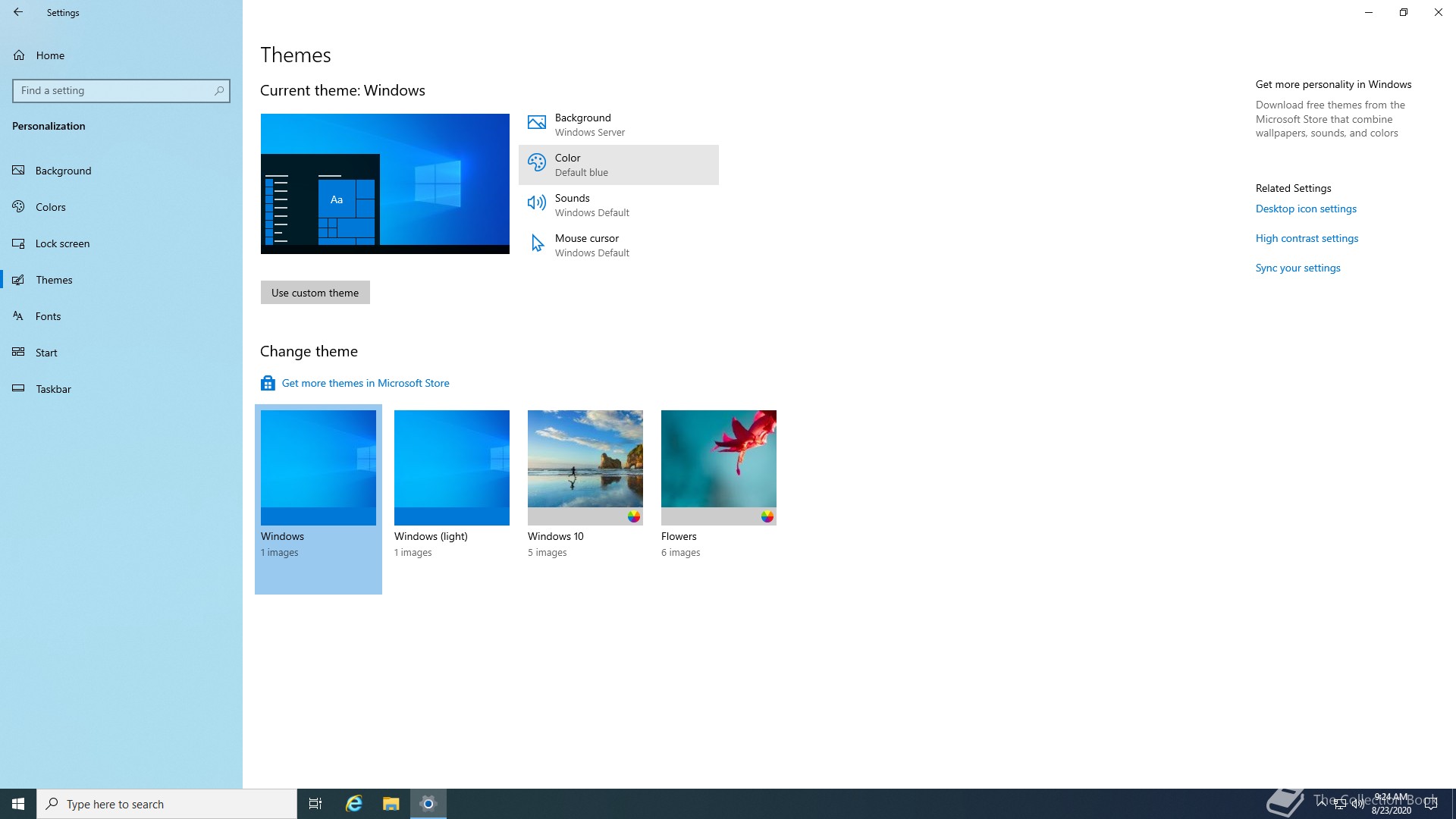
Task: Apply the Windows 10 theme
Action: (585, 468)
